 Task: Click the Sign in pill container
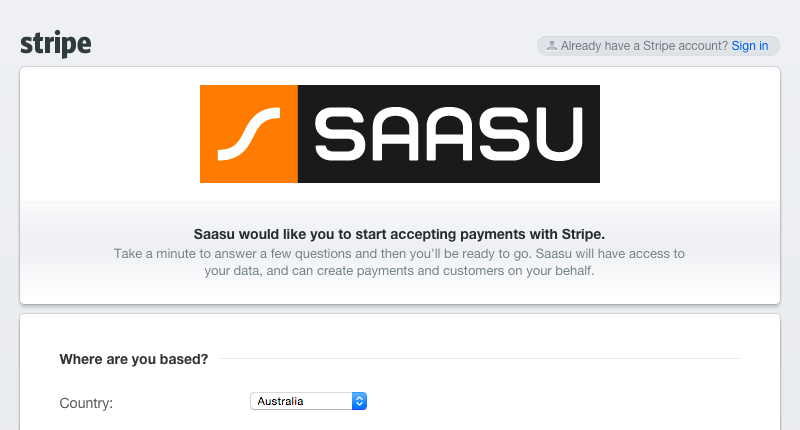658,46
